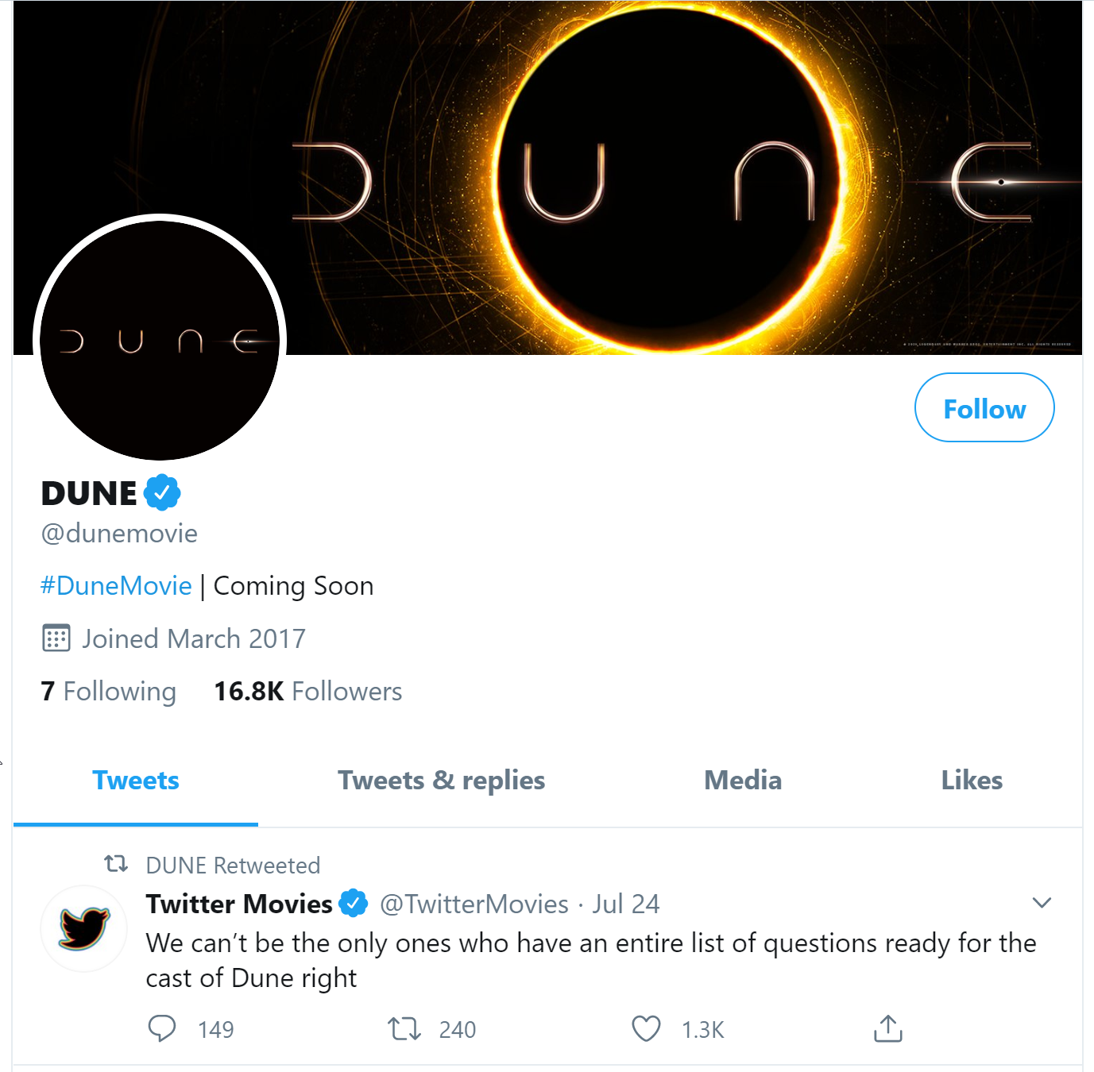The height and width of the screenshot is (1072, 1094).
Task: Click the Jul 24 timestamp
Action: (626, 903)
